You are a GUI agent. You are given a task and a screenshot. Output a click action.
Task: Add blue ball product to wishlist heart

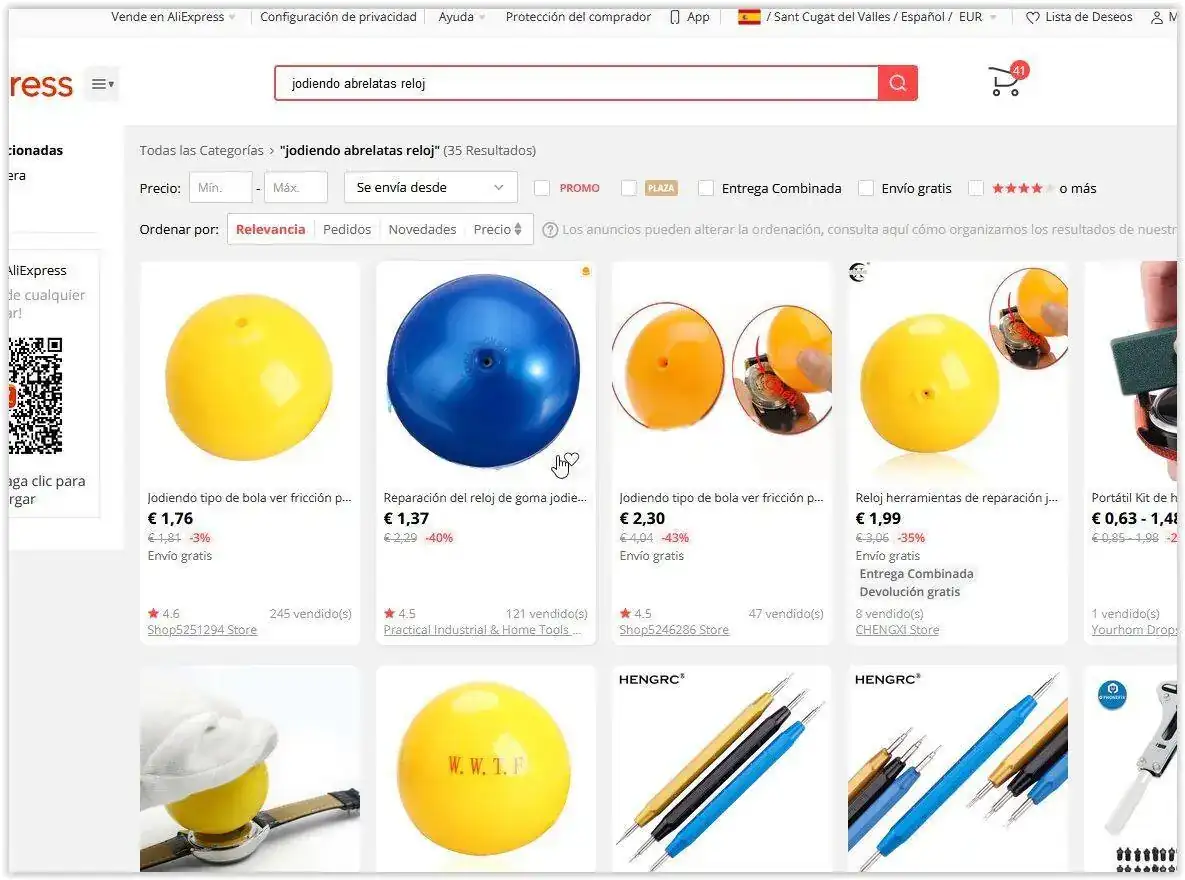pos(571,458)
